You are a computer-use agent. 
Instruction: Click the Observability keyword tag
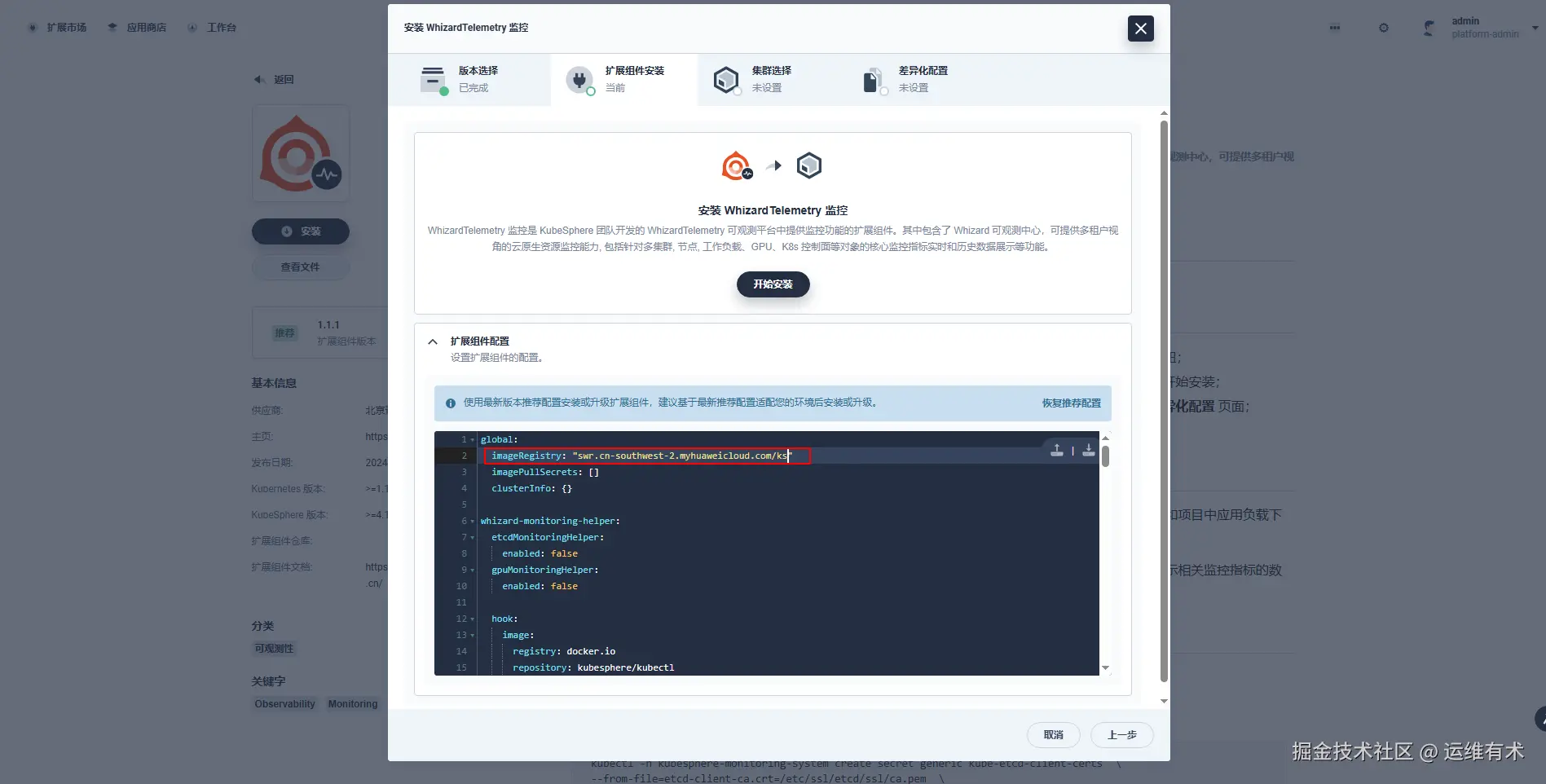point(284,704)
